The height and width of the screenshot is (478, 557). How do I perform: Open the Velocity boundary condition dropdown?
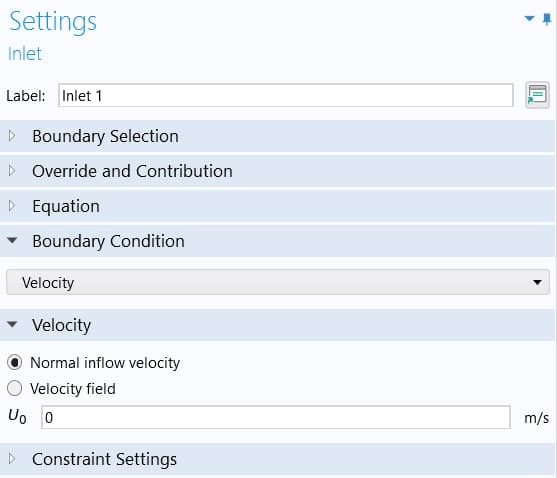[x=278, y=282]
